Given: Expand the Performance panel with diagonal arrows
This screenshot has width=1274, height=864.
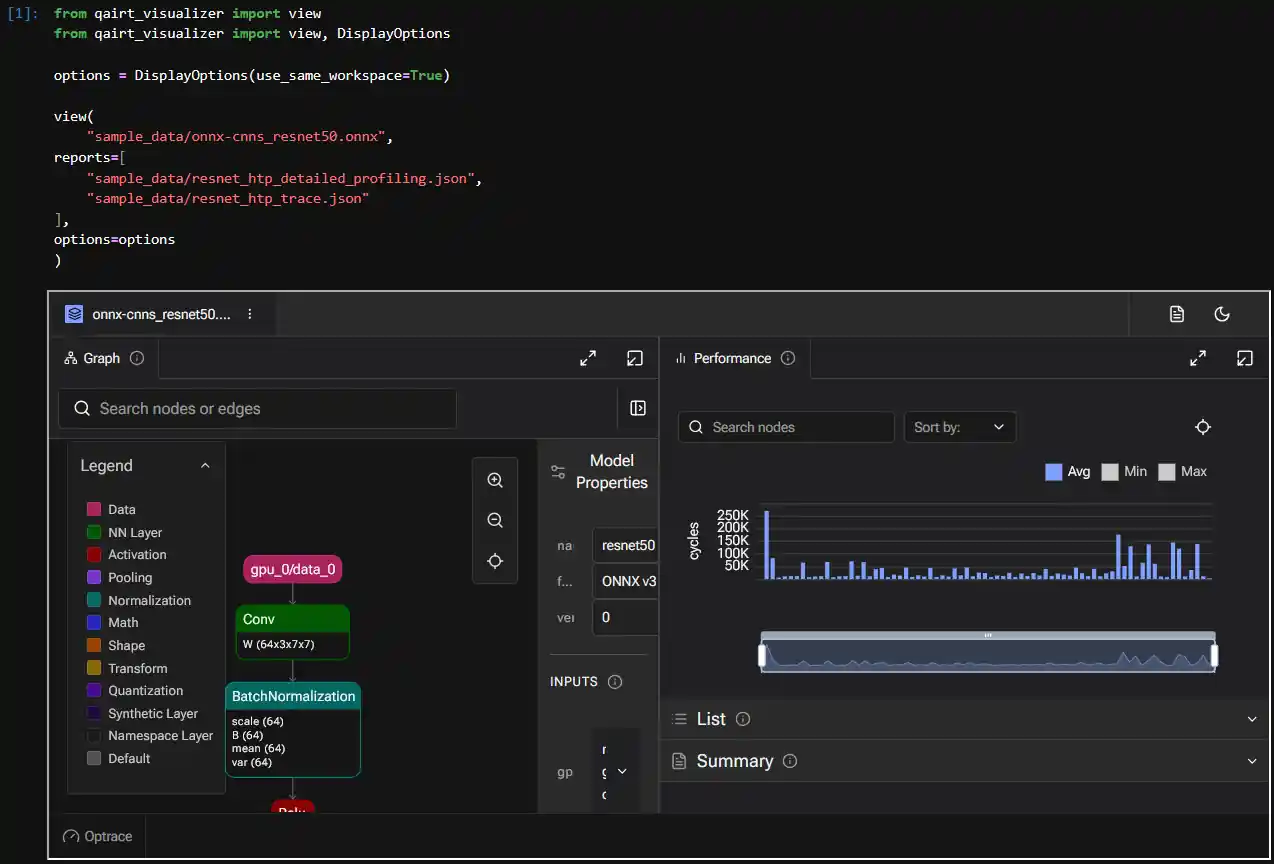Looking at the screenshot, I should tap(1198, 358).
